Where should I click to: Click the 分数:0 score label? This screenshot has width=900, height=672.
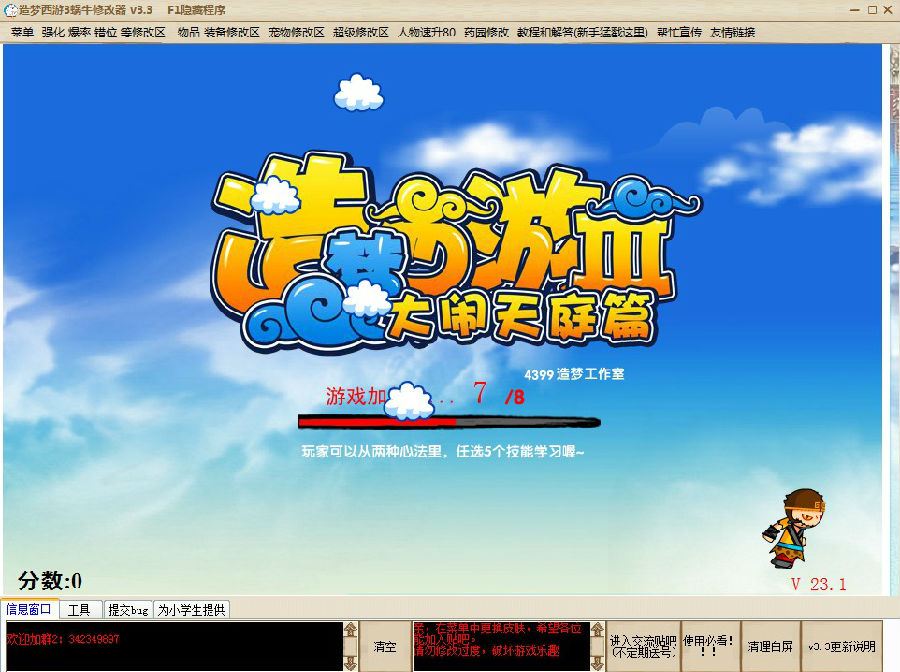point(49,580)
